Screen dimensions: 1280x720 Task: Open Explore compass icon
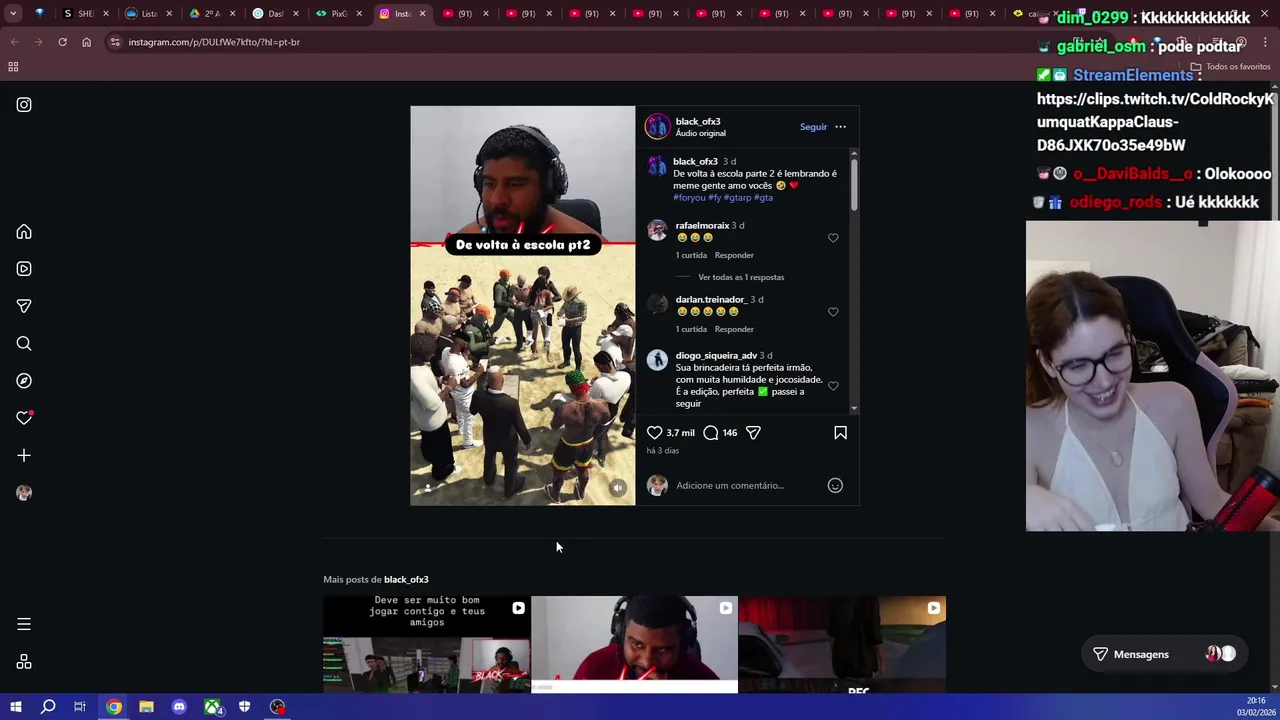coord(24,381)
